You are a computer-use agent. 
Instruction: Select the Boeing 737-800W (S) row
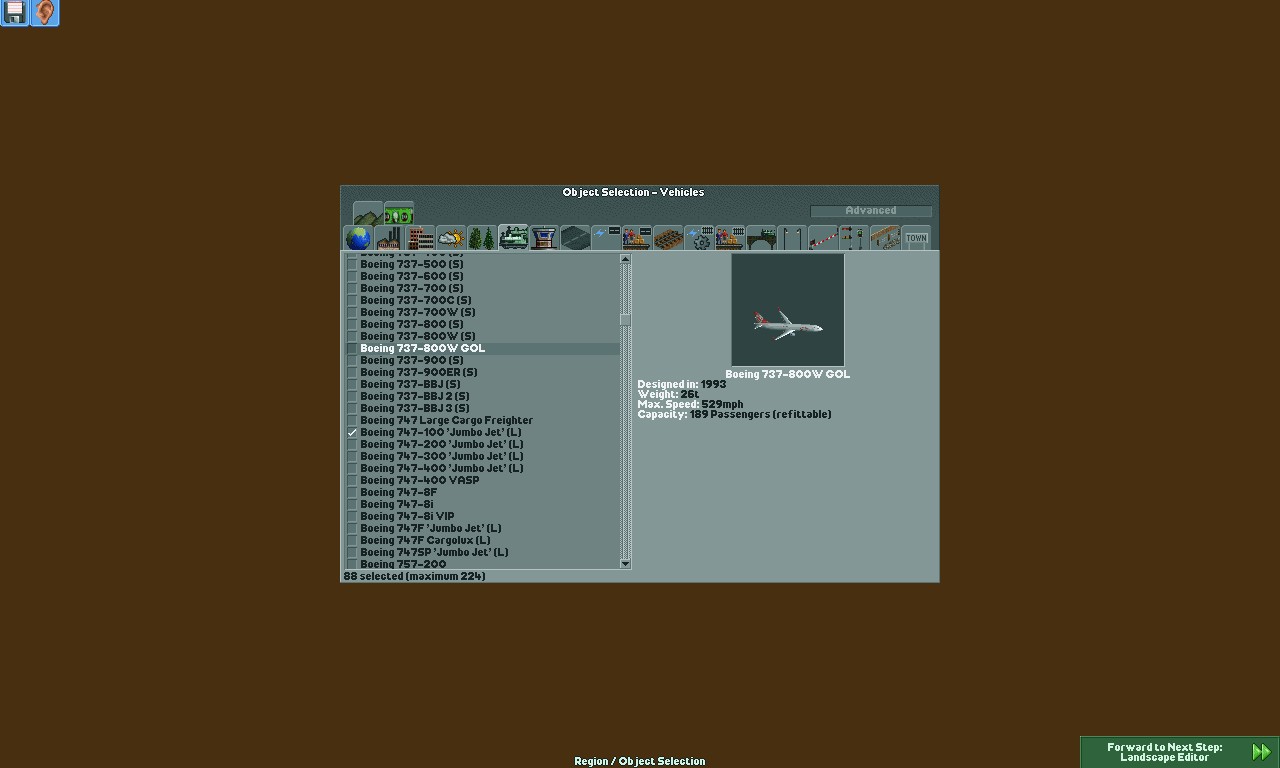482,336
